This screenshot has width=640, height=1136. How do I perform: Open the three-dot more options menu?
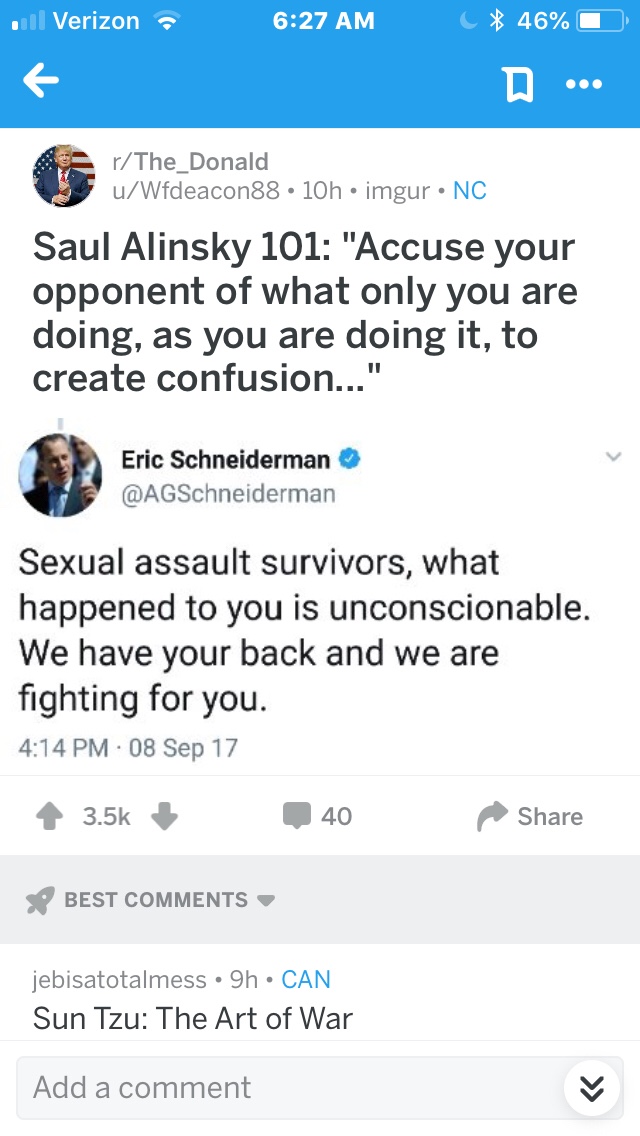coord(584,85)
